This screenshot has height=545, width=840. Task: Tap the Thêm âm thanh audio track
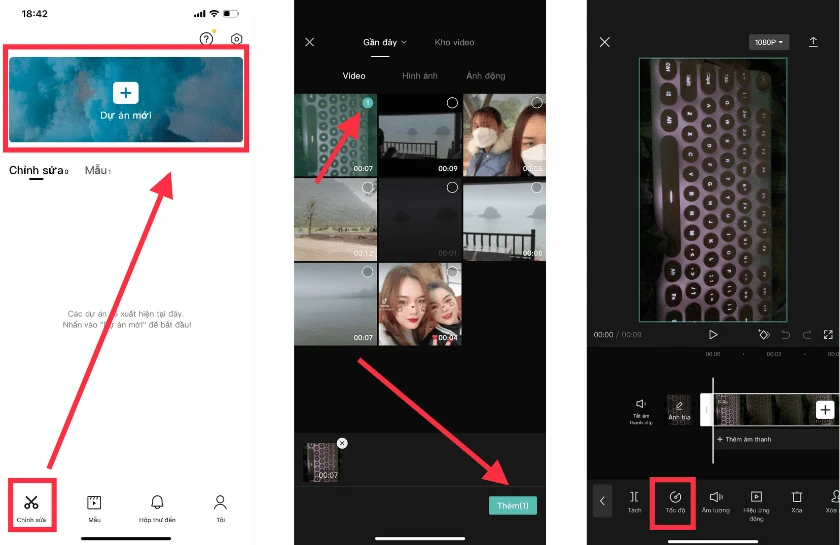click(x=745, y=439)
